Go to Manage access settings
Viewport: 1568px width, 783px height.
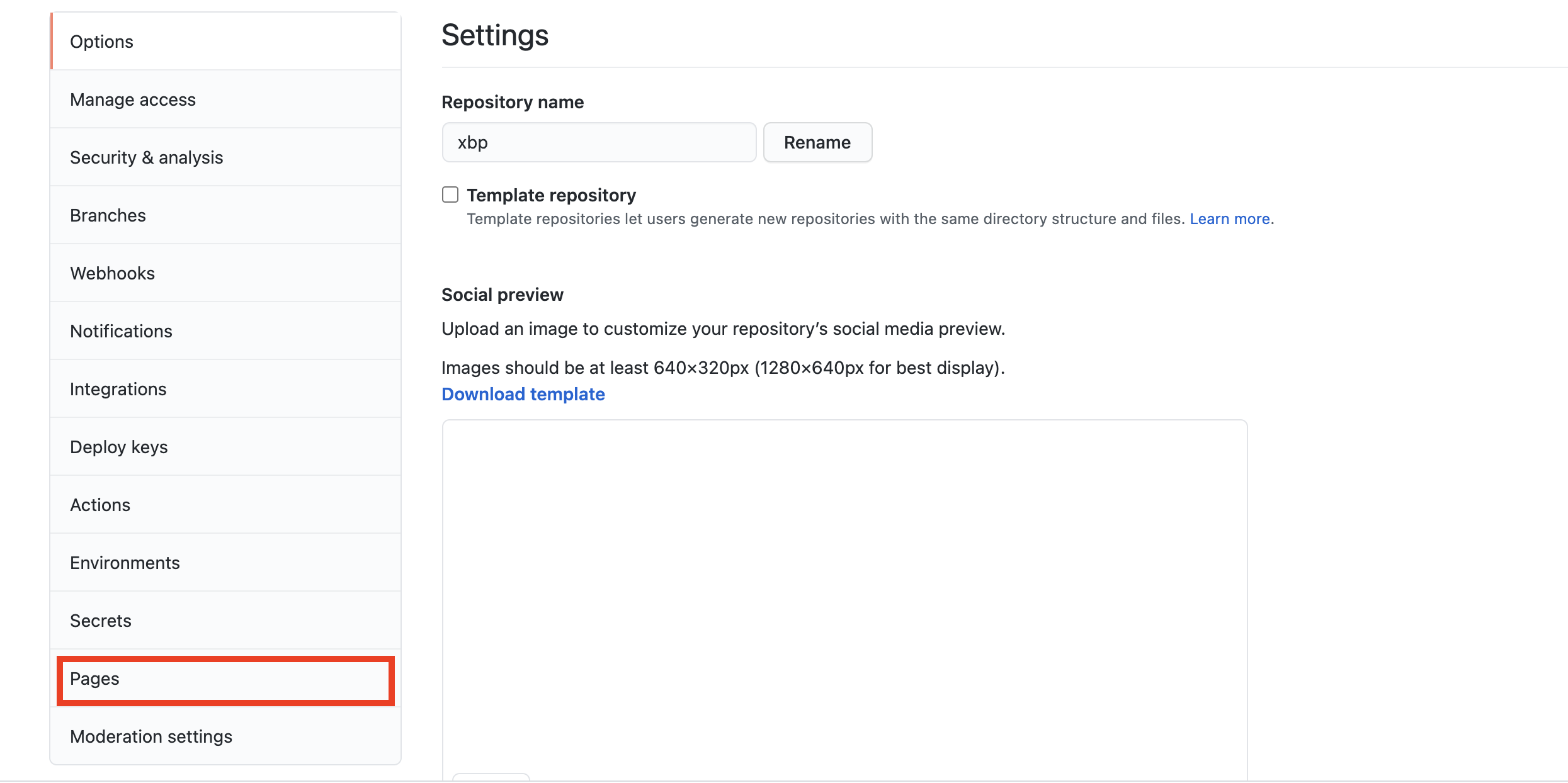pyautogui.click(x=133, y=99)
